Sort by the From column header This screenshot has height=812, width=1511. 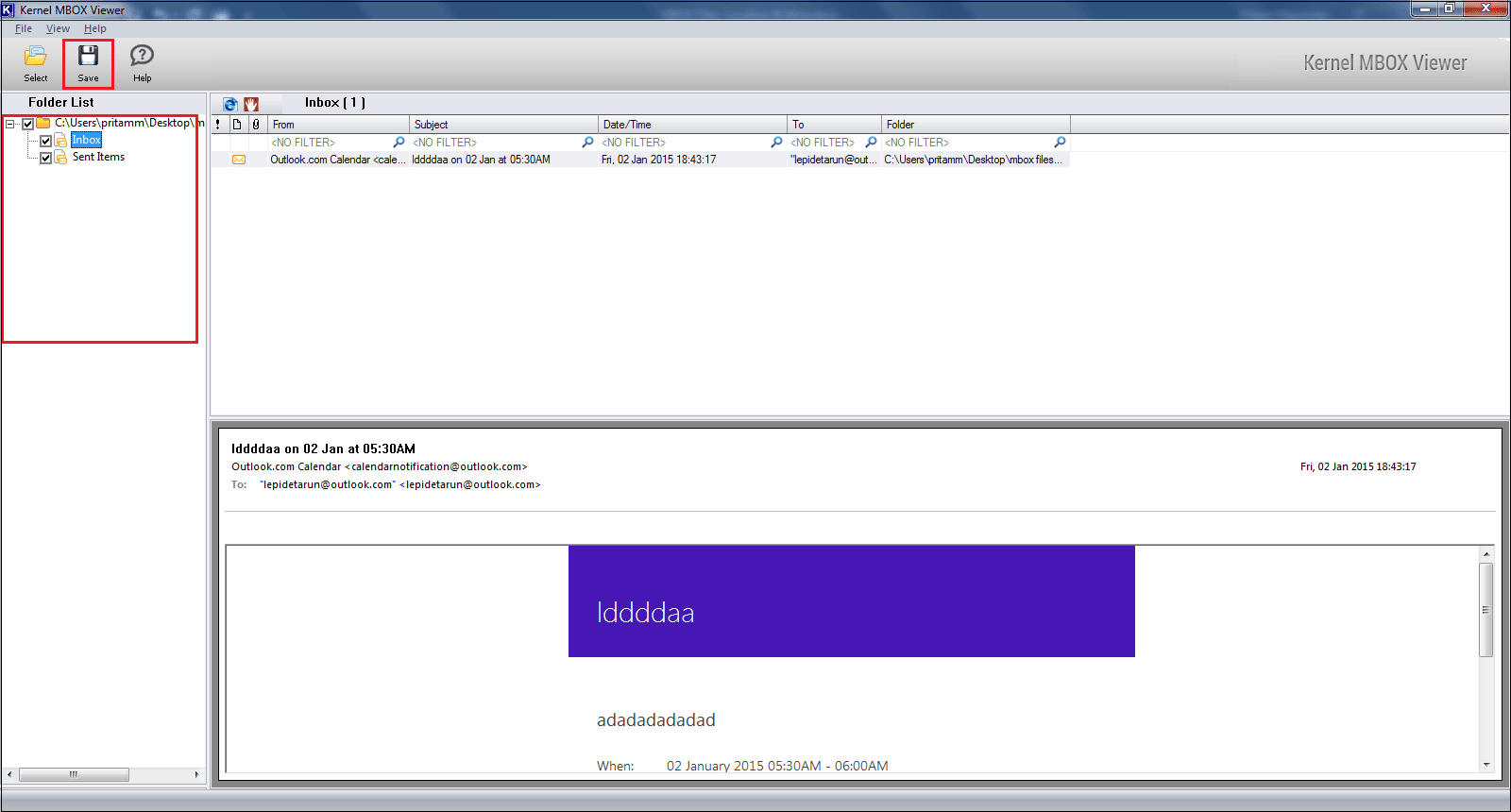338,124
